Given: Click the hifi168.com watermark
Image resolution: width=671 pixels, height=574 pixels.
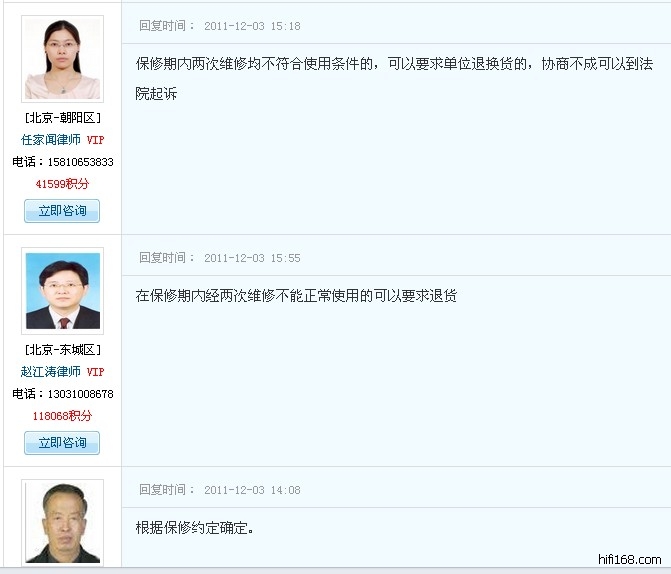Looking at the screenshot, I should pyautogui.click(x=629, y=559).
